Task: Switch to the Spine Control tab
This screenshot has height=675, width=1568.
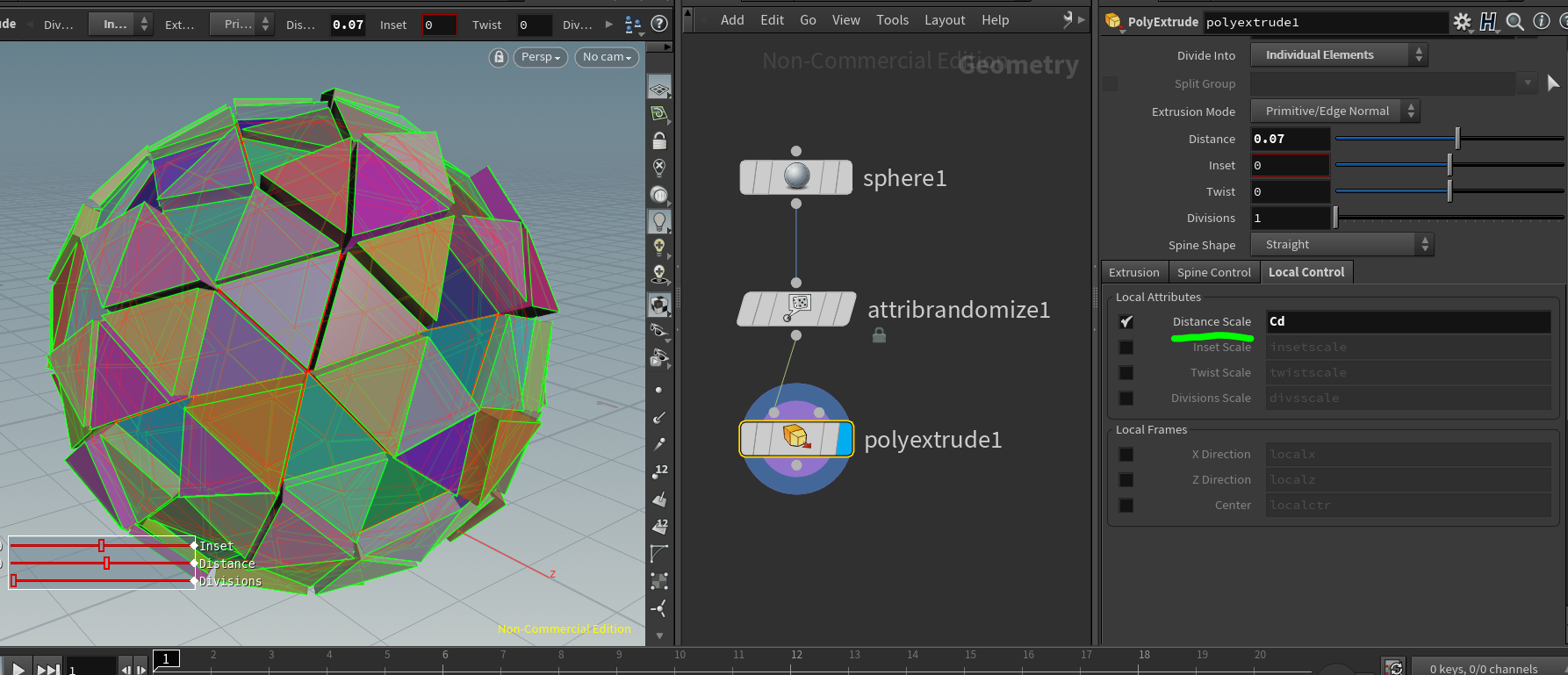Action: tap(1214, 272)
